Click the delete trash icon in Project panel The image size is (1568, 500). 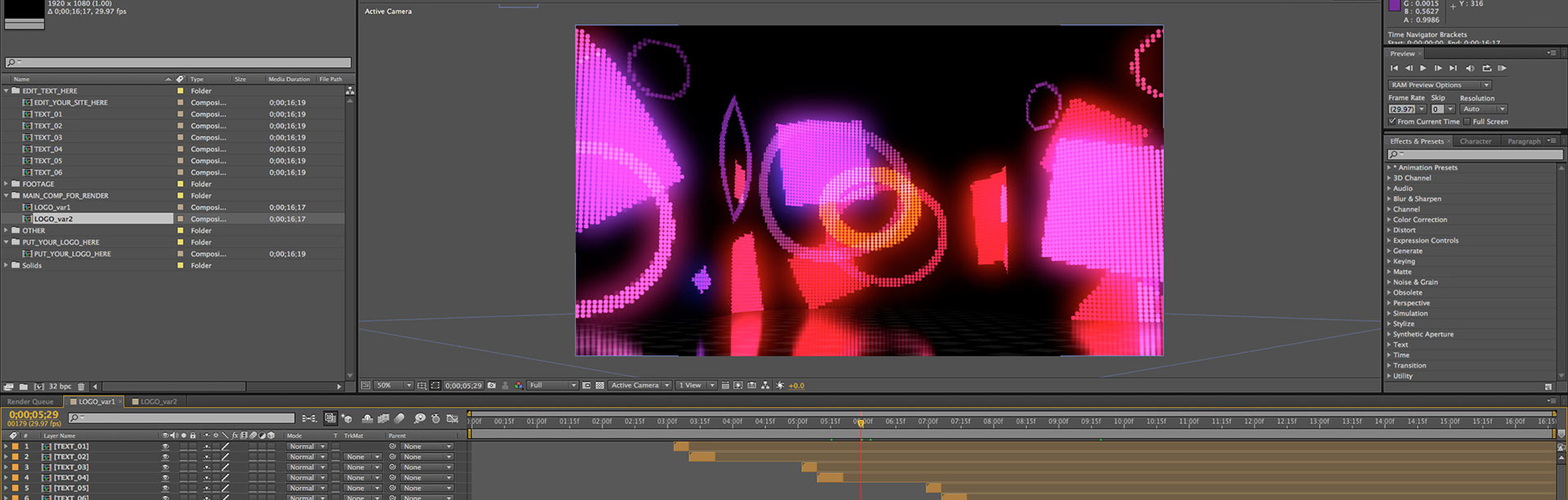pos(81,386)
